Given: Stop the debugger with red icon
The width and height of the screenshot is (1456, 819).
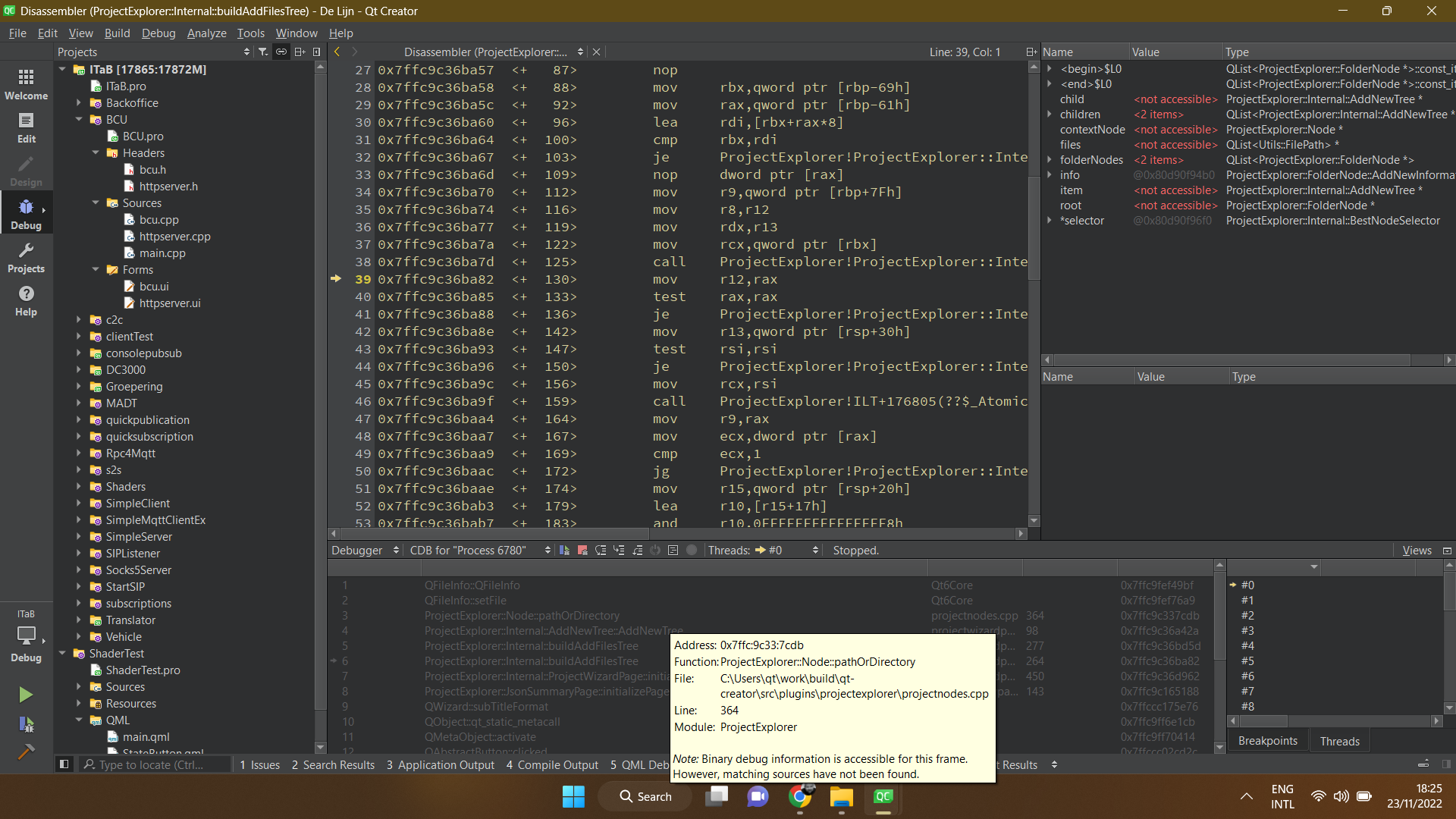Looking at the screenshot, I should click(582, 550).
